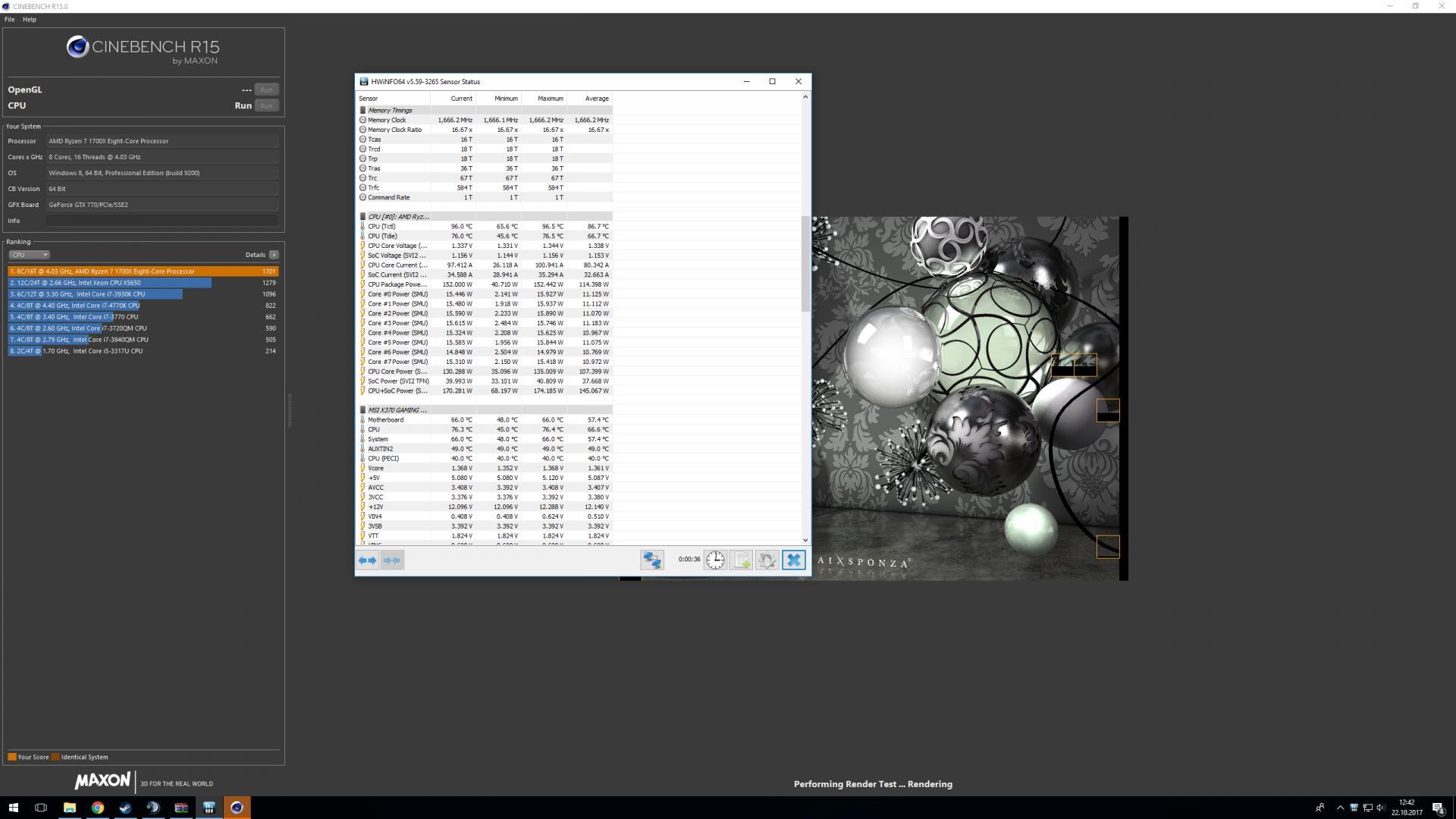
Task: Open Steam from the taskbar
Action: (x=125, y=808)
